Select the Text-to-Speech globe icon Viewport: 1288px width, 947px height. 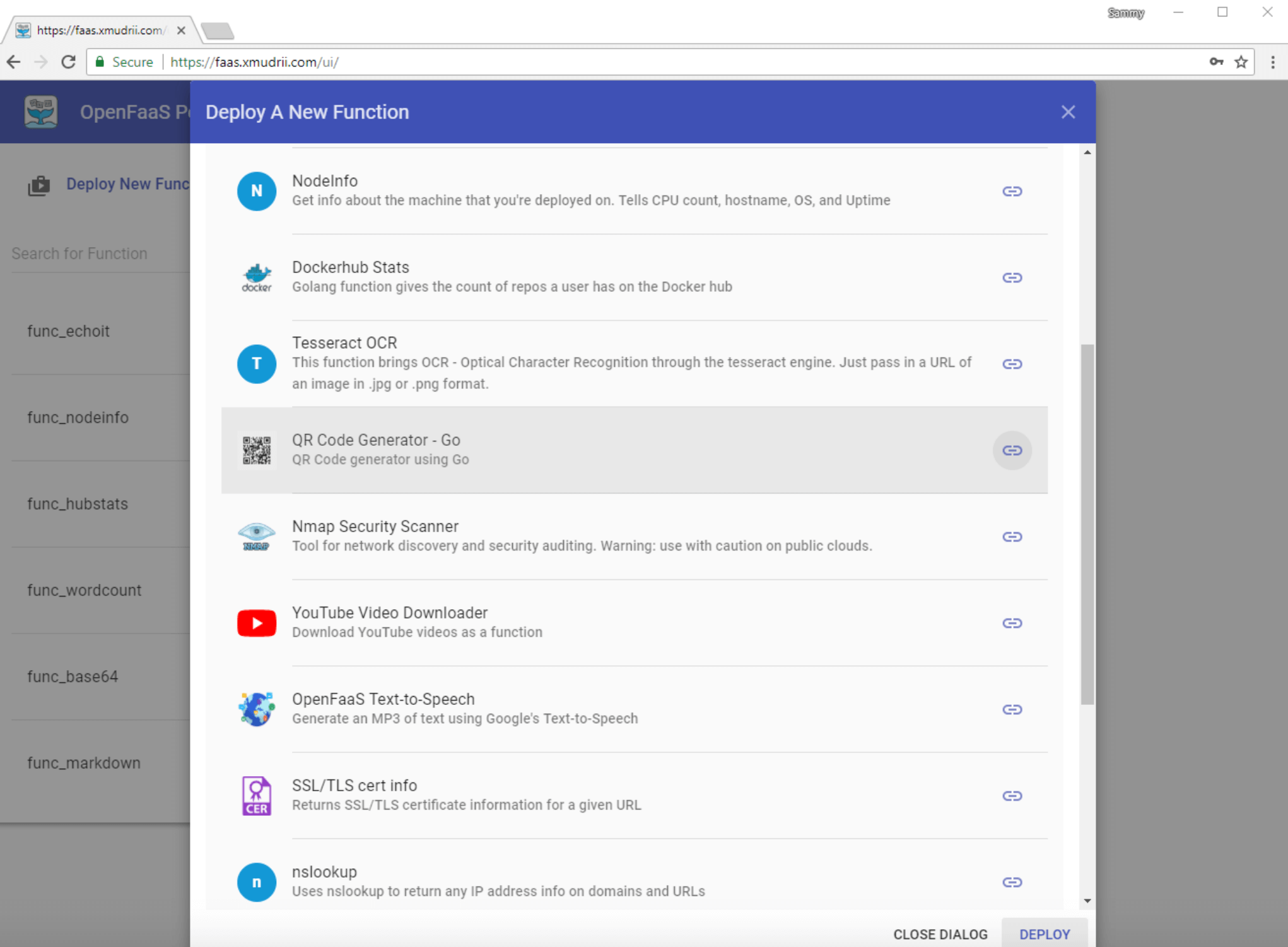coord(257,709)
